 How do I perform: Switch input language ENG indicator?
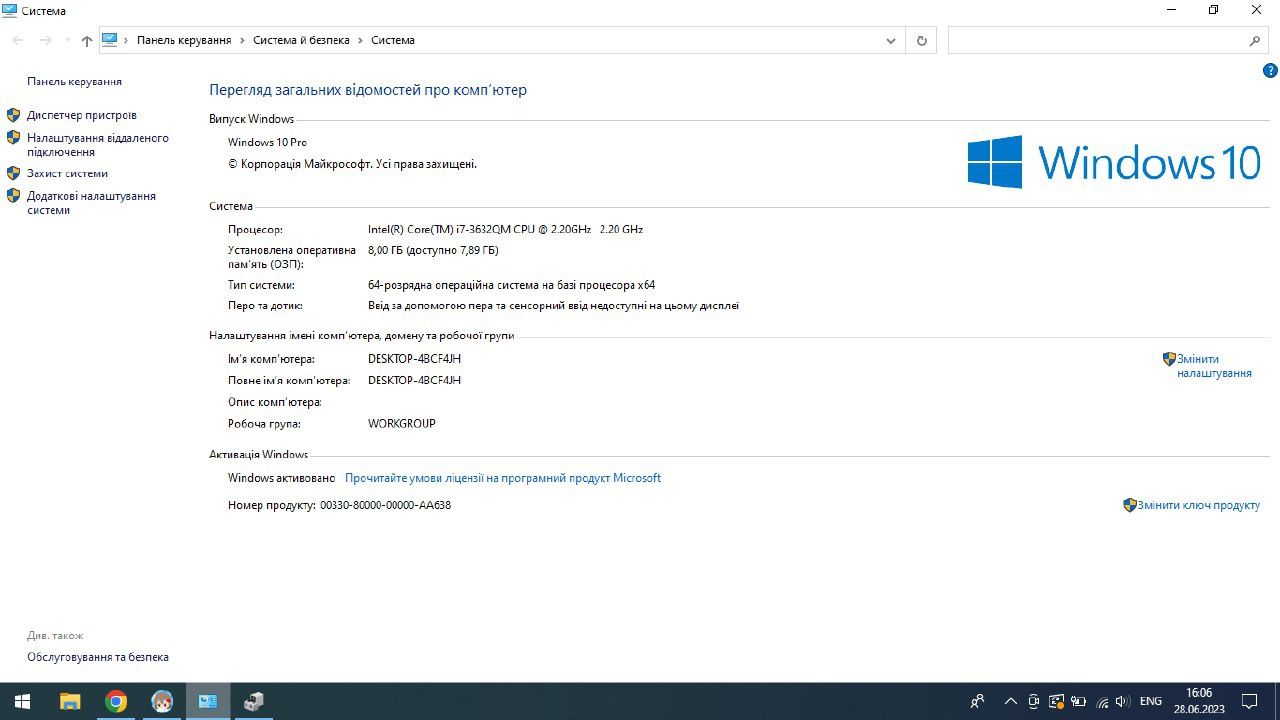[x=1151, y=701]
